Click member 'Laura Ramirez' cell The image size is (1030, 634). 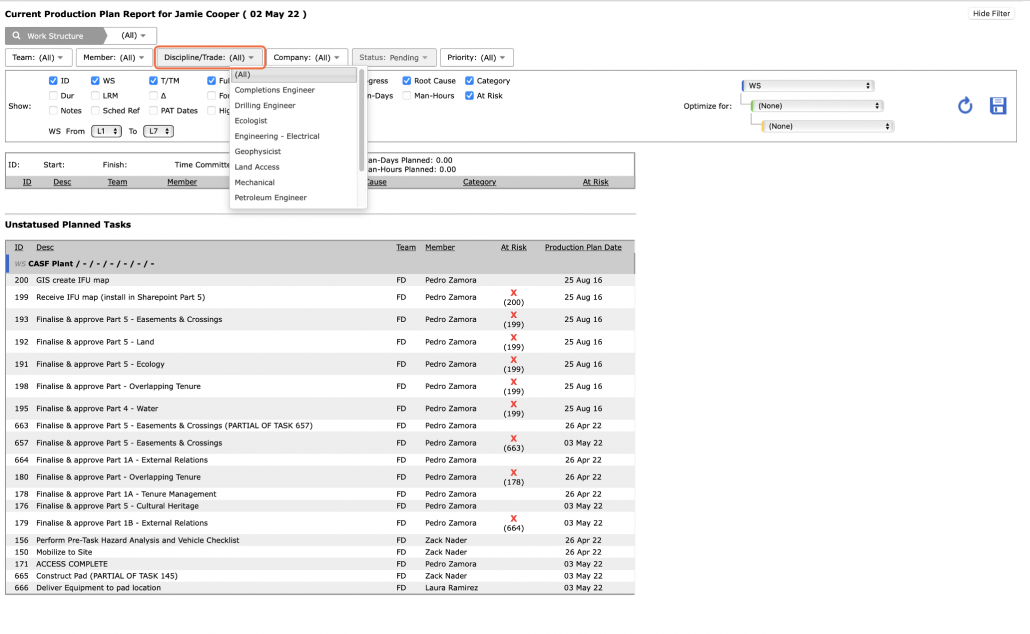coord(451,588)
